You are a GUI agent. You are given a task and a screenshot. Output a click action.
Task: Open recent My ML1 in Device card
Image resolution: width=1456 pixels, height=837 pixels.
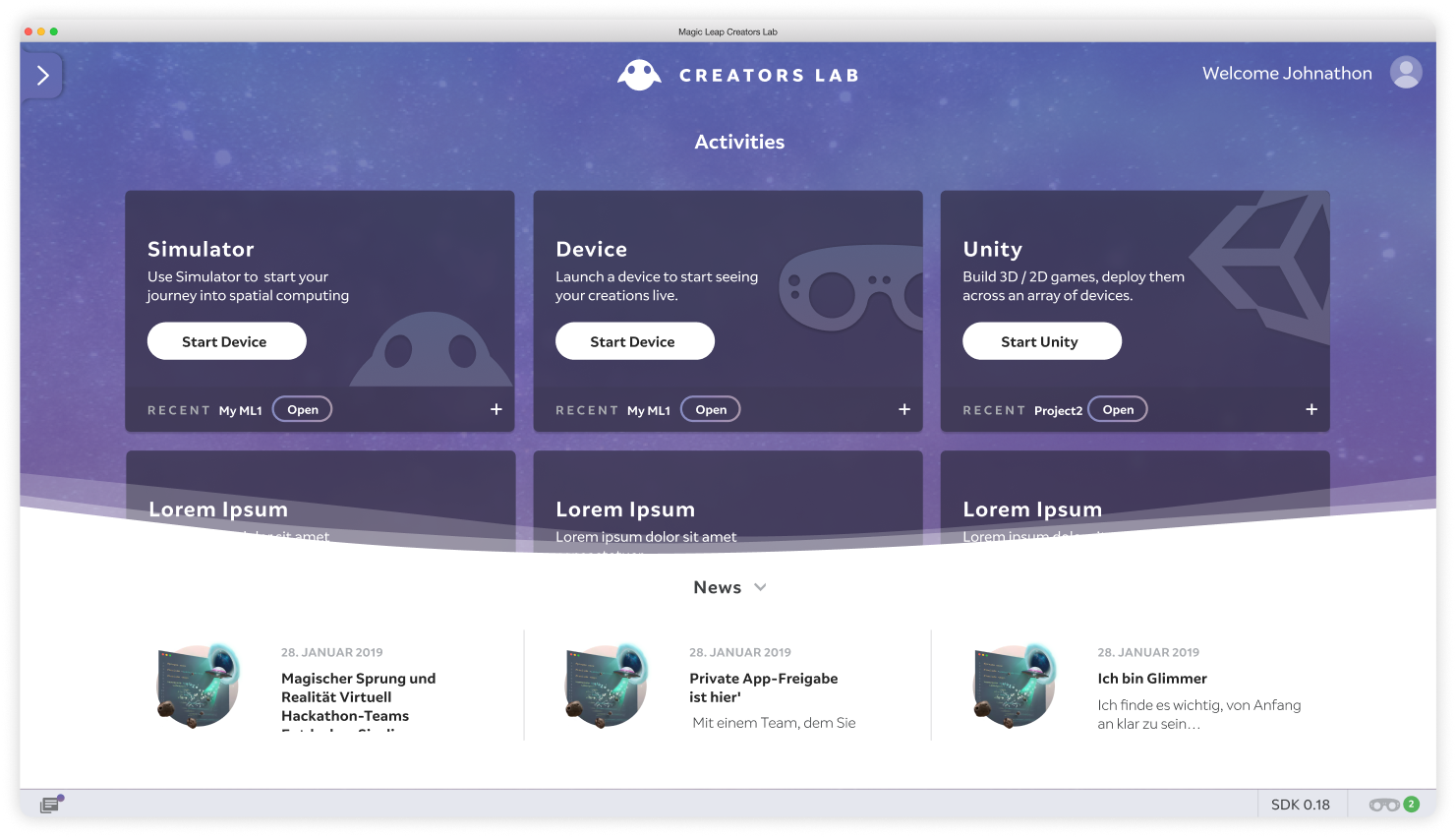click(711, 410)
